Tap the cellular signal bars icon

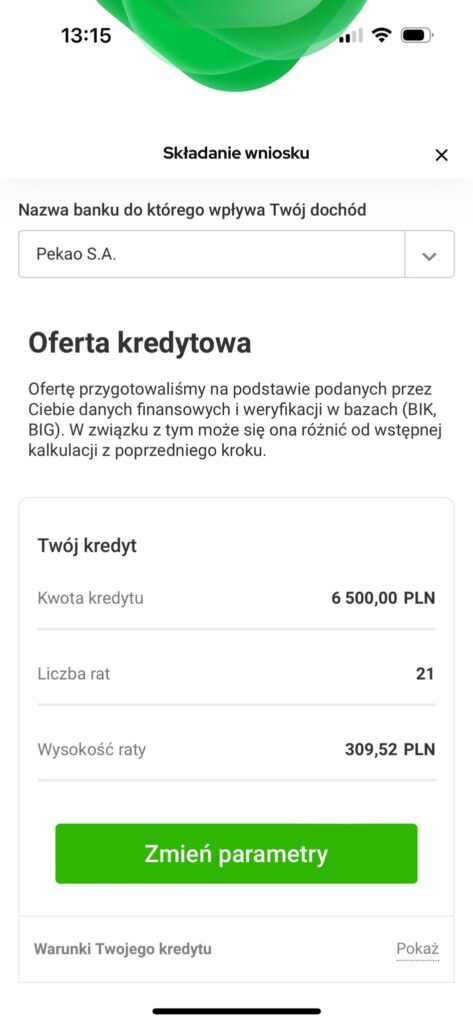point(350,36)
